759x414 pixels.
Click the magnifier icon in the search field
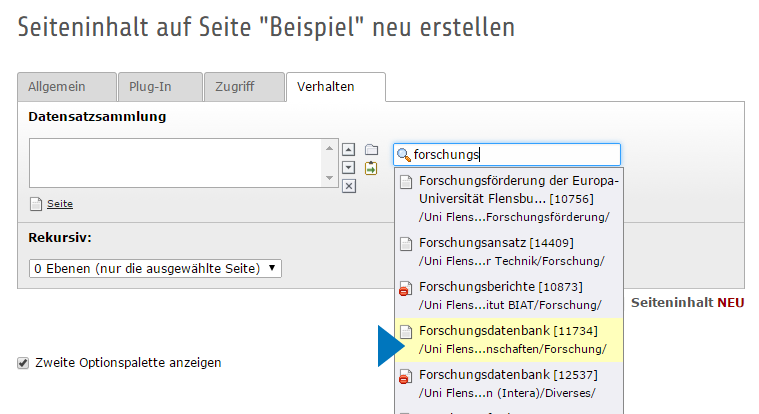[x=404, y=155]
